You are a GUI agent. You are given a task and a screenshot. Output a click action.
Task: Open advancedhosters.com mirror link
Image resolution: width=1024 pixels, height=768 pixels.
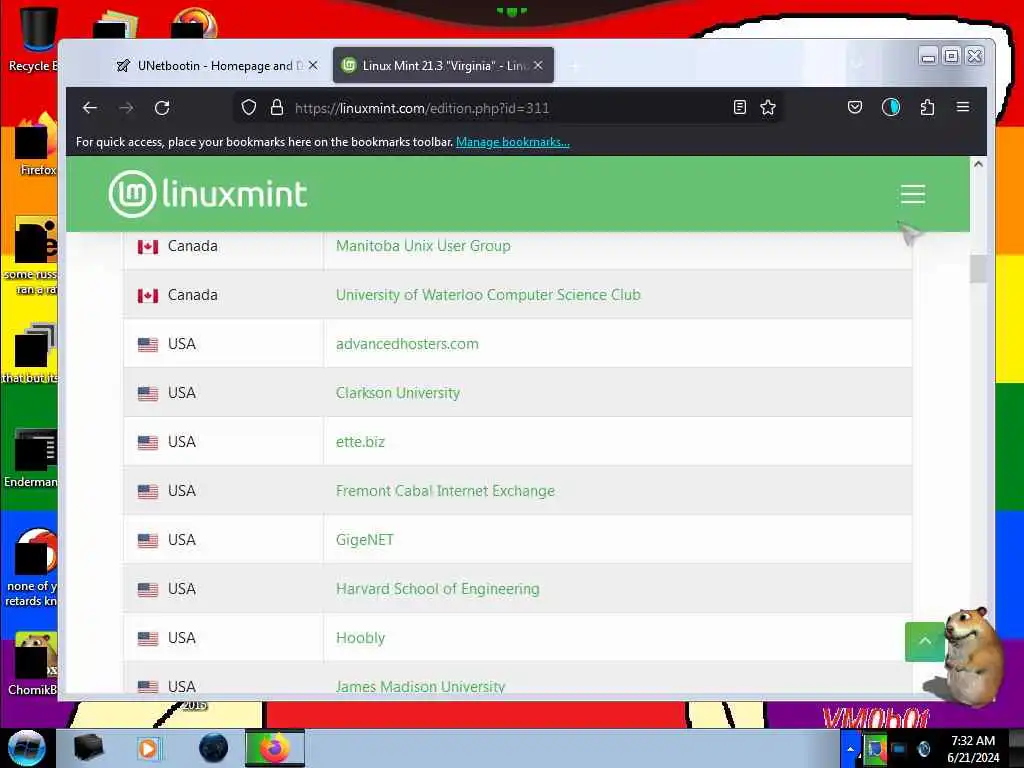pos(407,344)
